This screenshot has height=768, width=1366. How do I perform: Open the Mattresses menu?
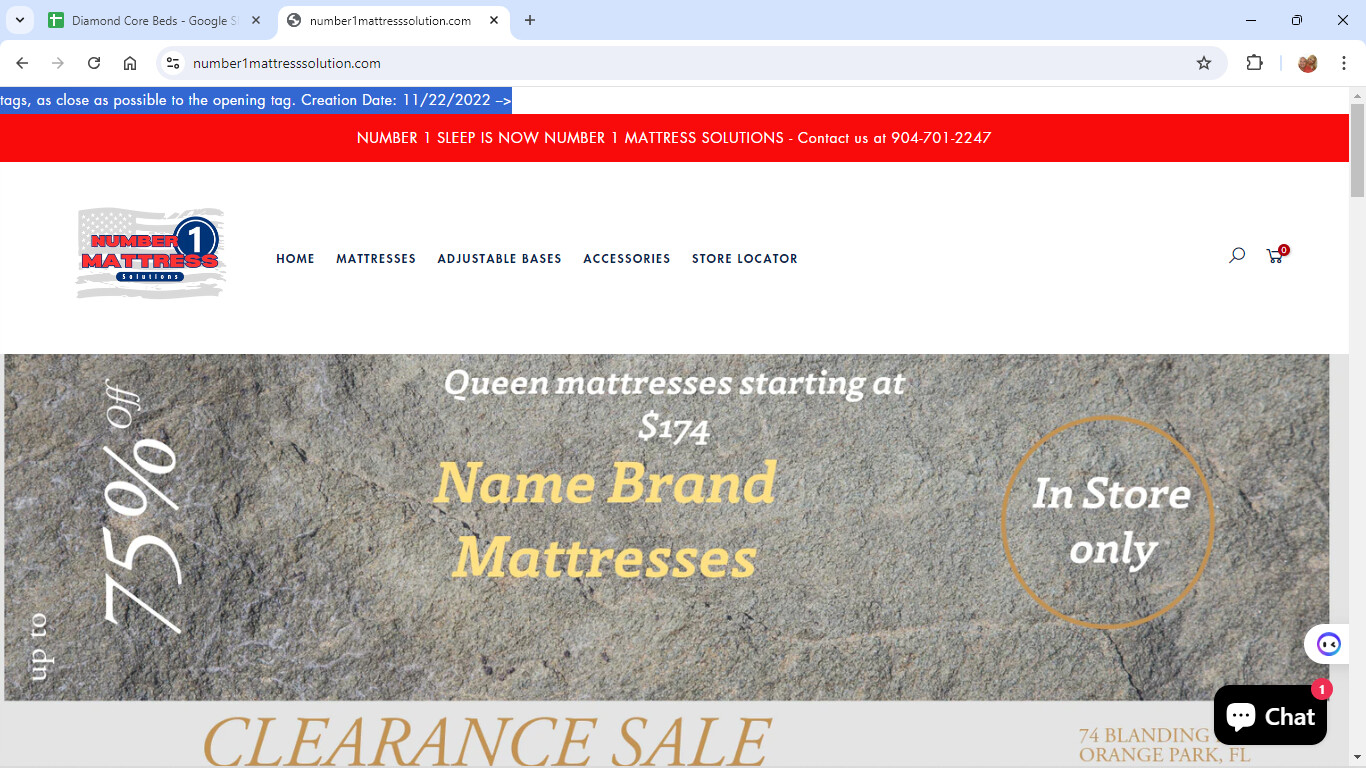click(376, 259)
